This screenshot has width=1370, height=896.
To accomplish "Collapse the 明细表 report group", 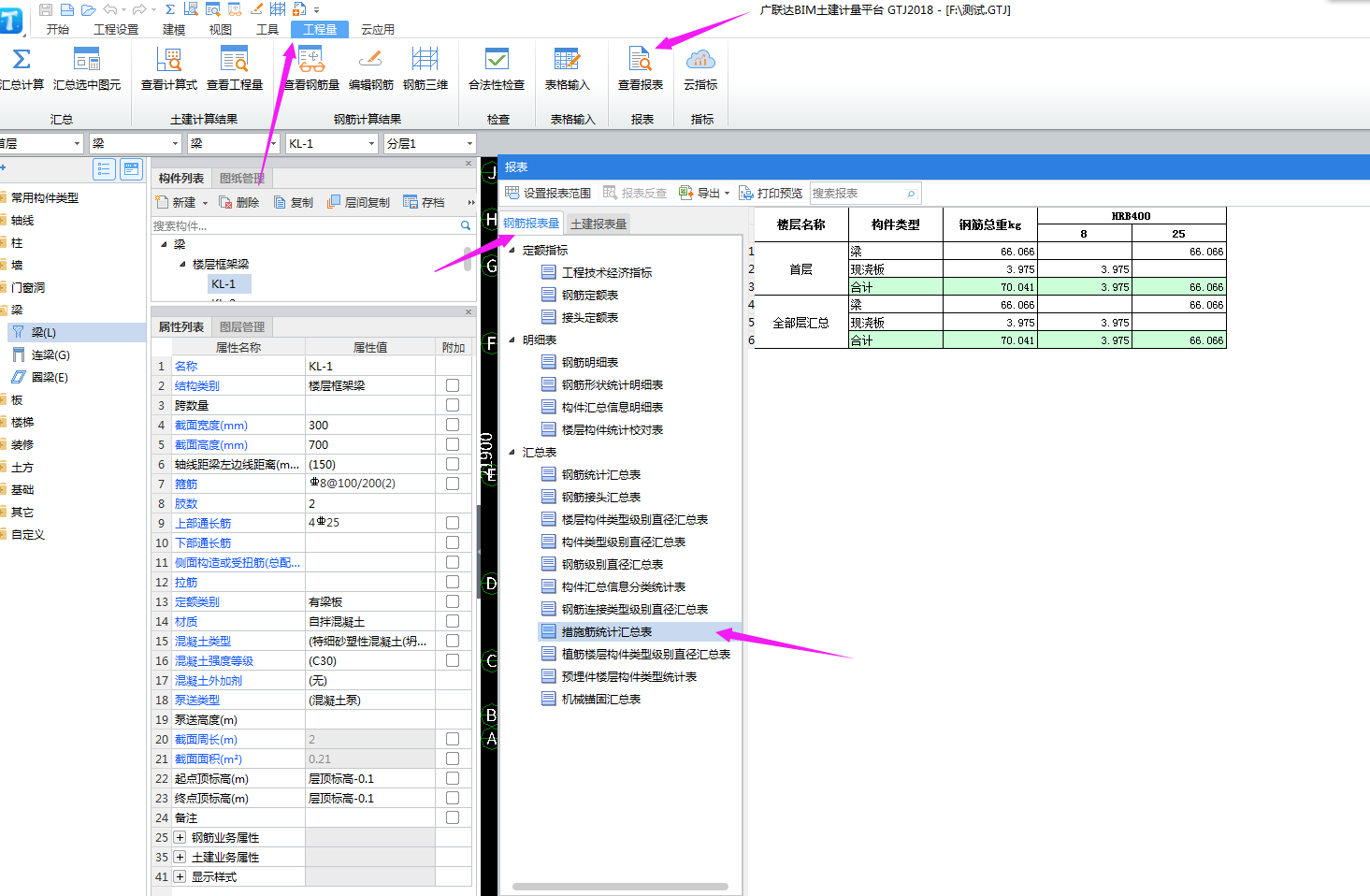I will (x=512, y=340).
